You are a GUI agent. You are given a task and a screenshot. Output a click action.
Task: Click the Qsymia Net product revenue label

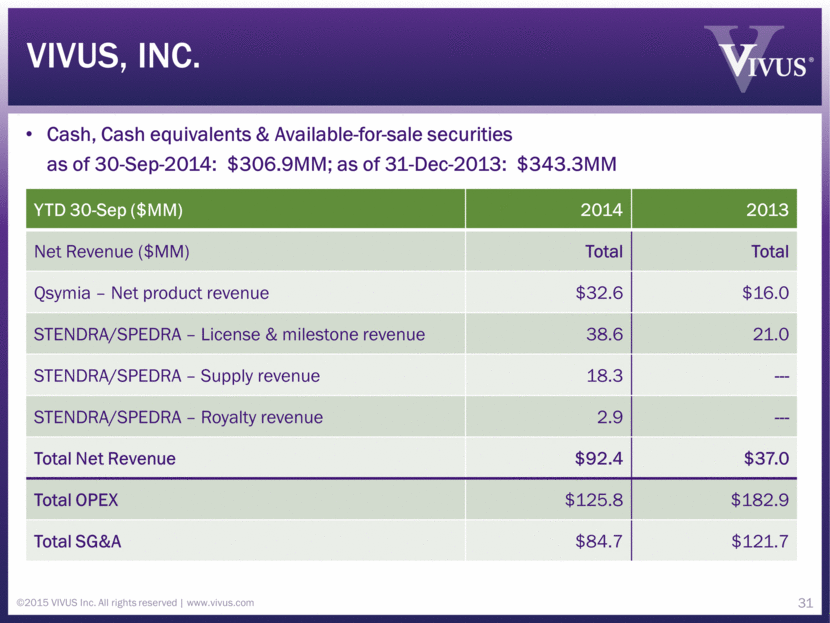tap(151, 293)
